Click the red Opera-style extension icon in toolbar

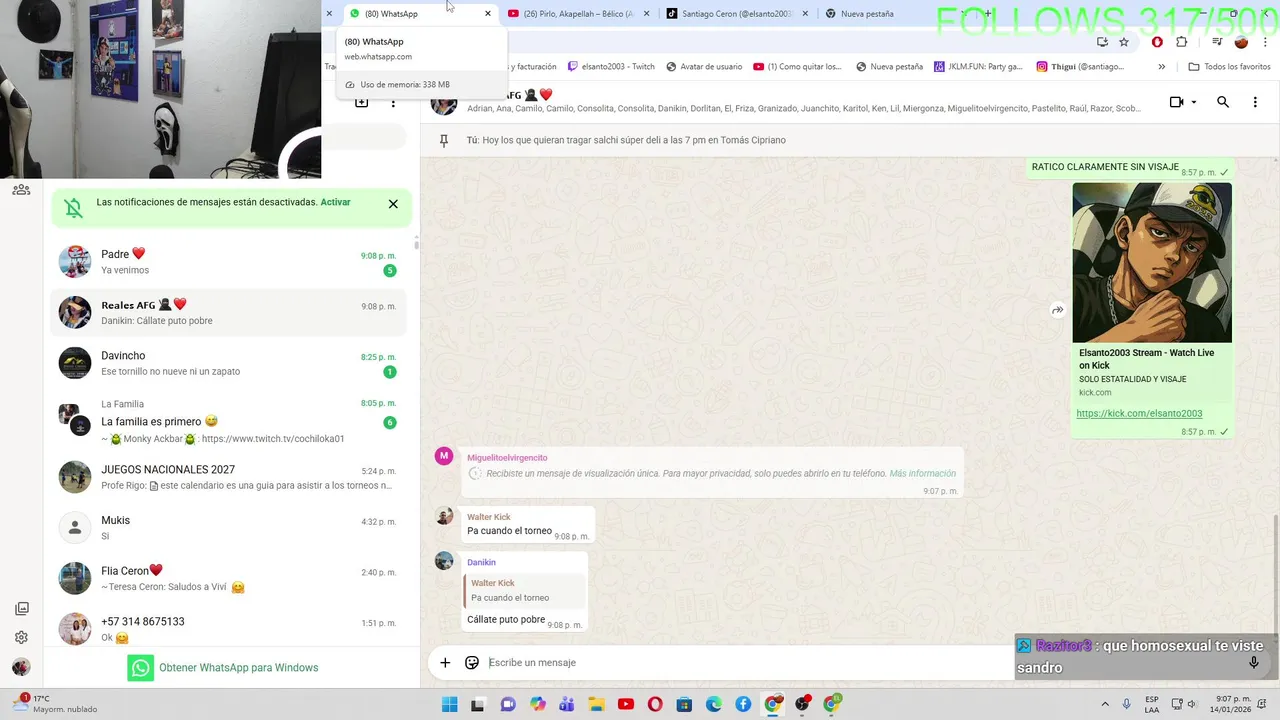[x=1157, y=42]
